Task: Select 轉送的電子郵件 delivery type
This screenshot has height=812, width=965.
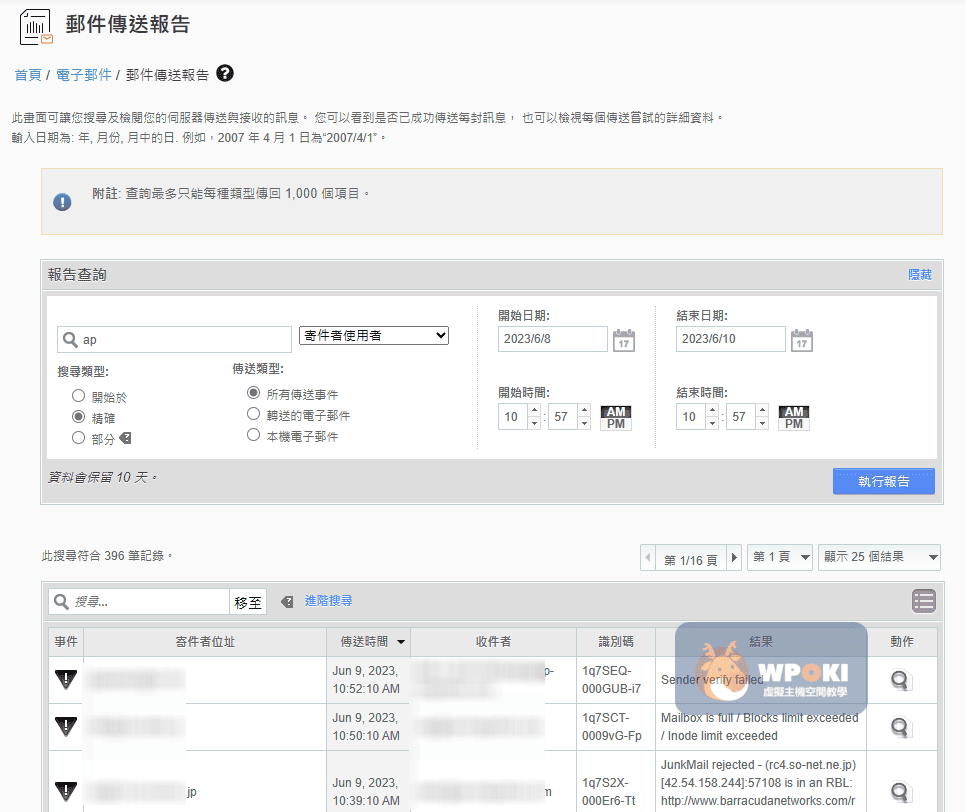Action: click(254, 415)
